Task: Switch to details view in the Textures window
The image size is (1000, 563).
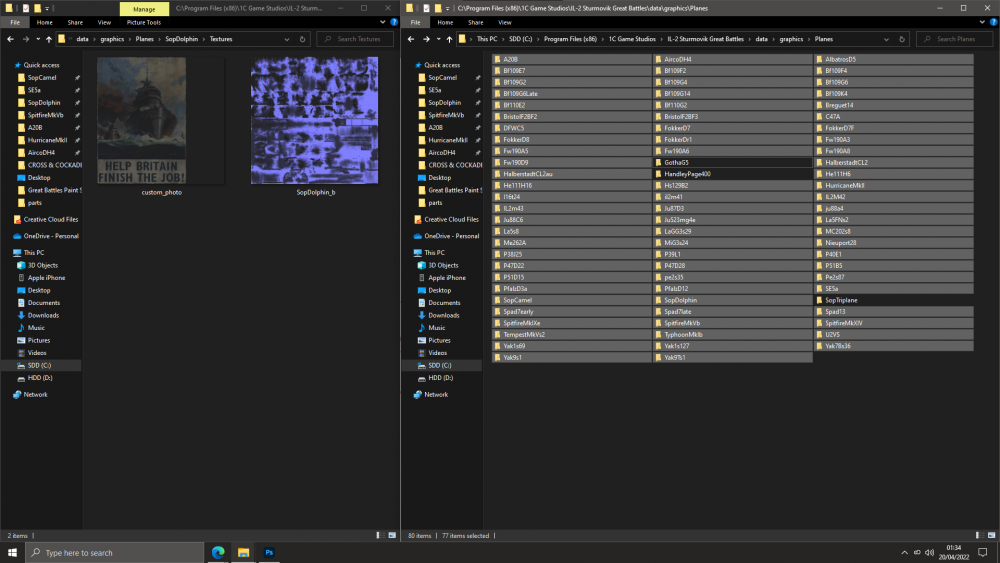Action: [x=379, y=536]
